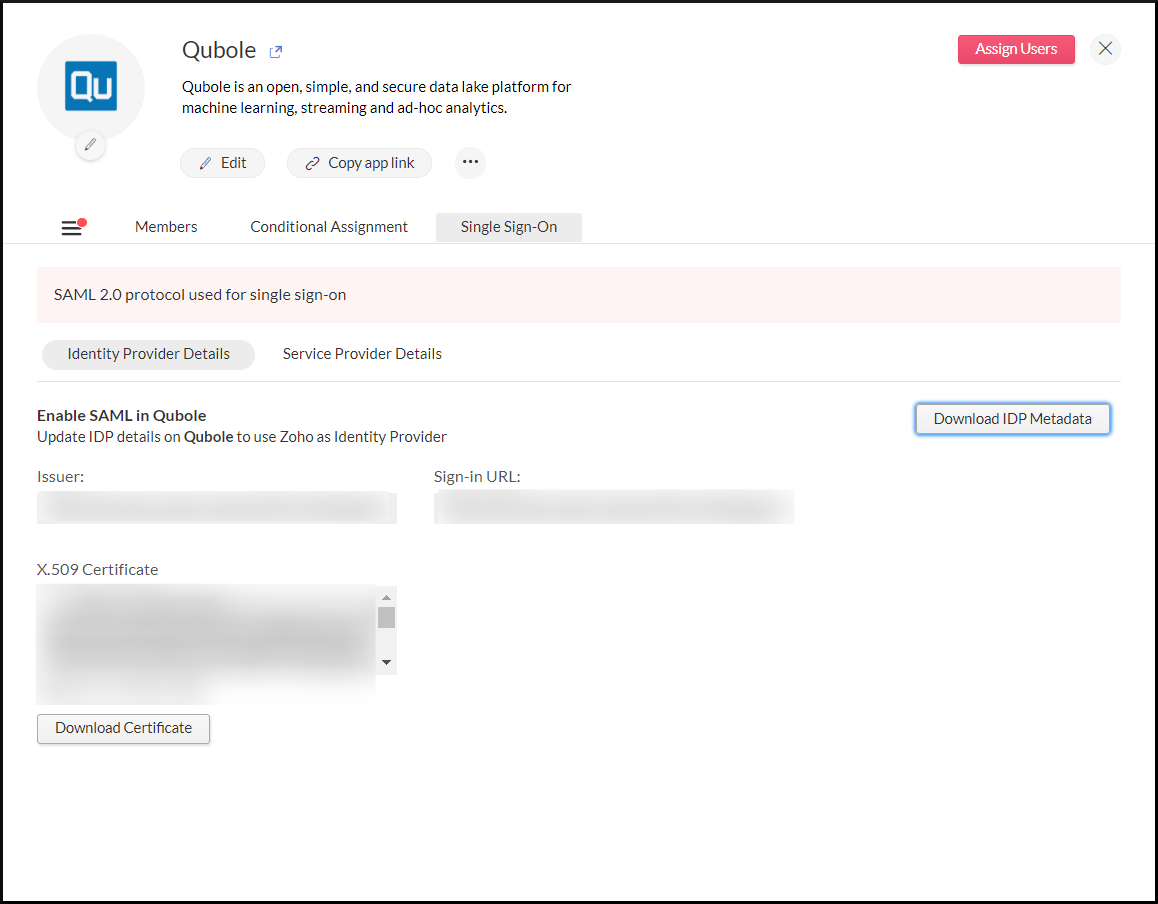Edit the app logo with pencil icon
Viewport: 1158px width, 904px height.
[x=90, y=144]
